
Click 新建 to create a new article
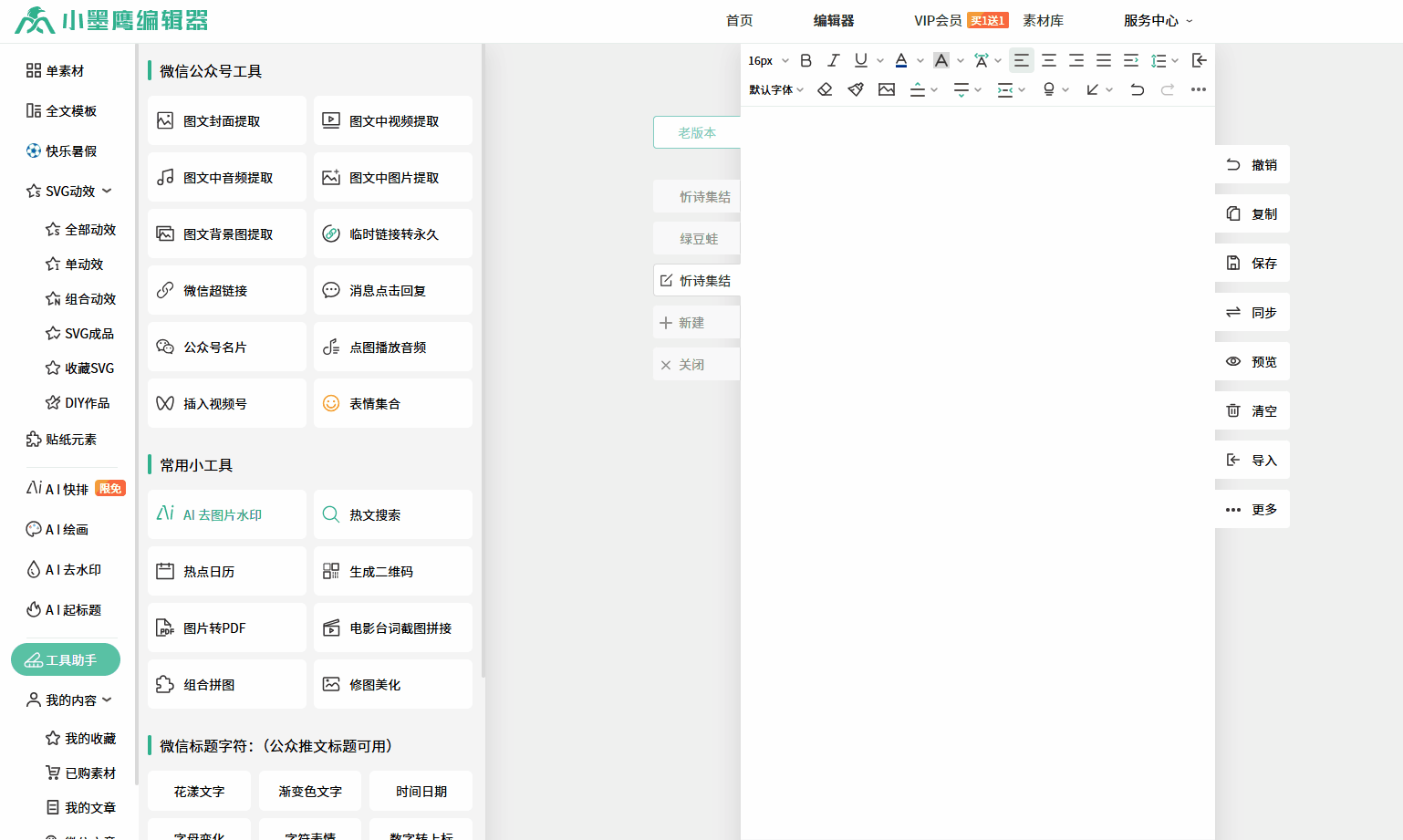tap(697, 322)
